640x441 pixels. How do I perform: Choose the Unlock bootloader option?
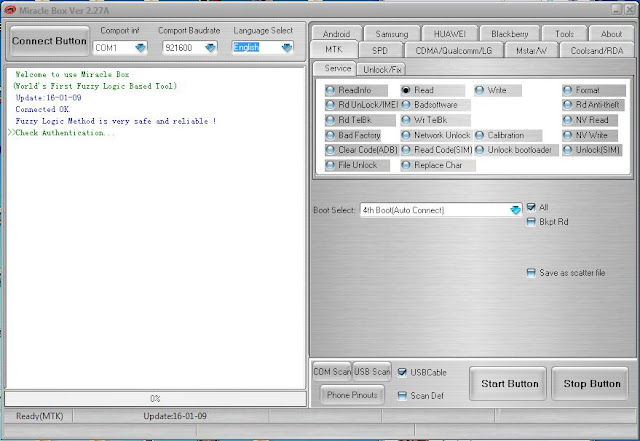[x=516, y=150]
